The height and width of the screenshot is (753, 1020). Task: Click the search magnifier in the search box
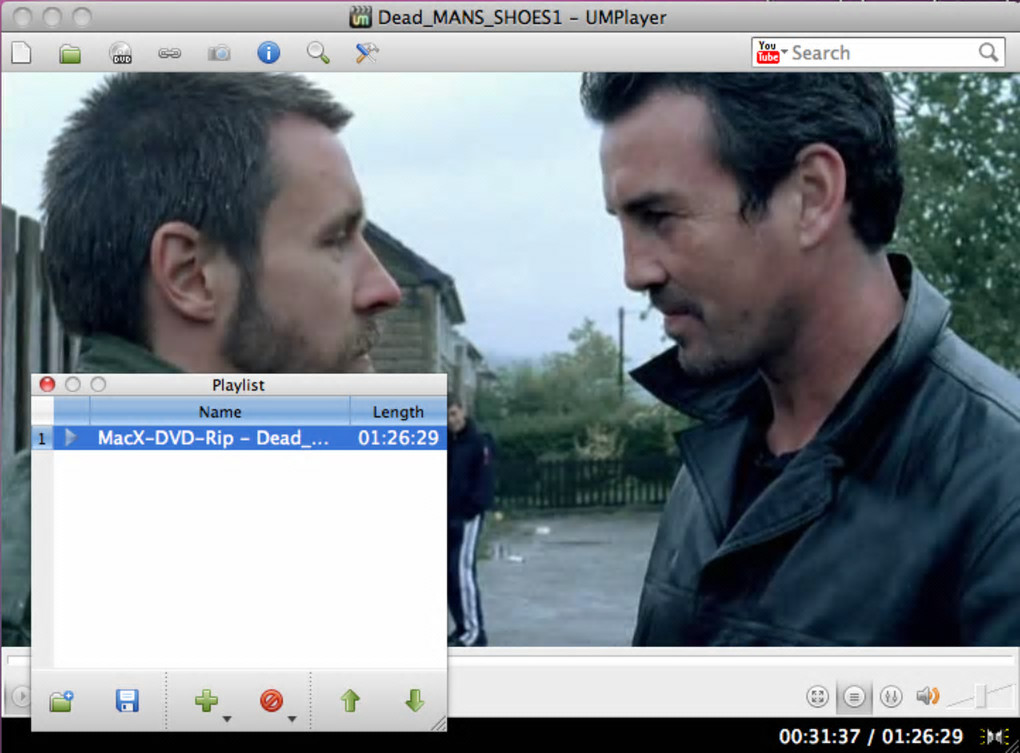pyautogui.click(x=988, y=52)
